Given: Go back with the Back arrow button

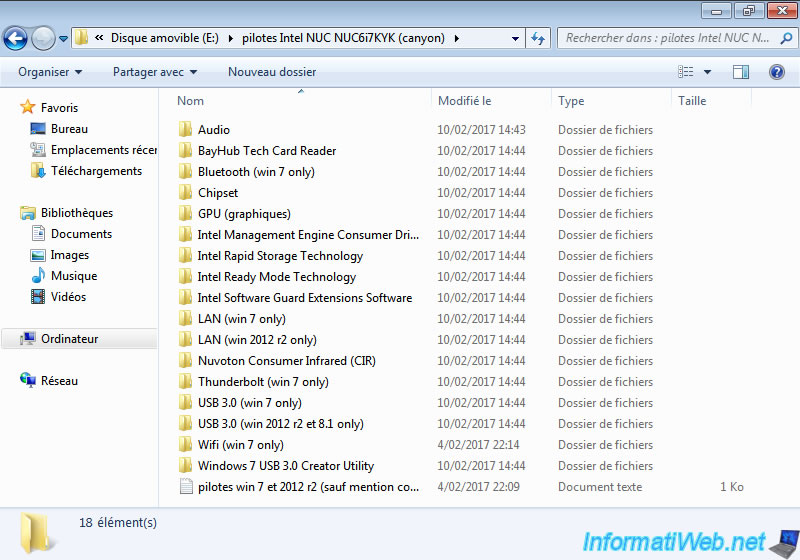Looking at the screenshot, I should pos(15,38).
